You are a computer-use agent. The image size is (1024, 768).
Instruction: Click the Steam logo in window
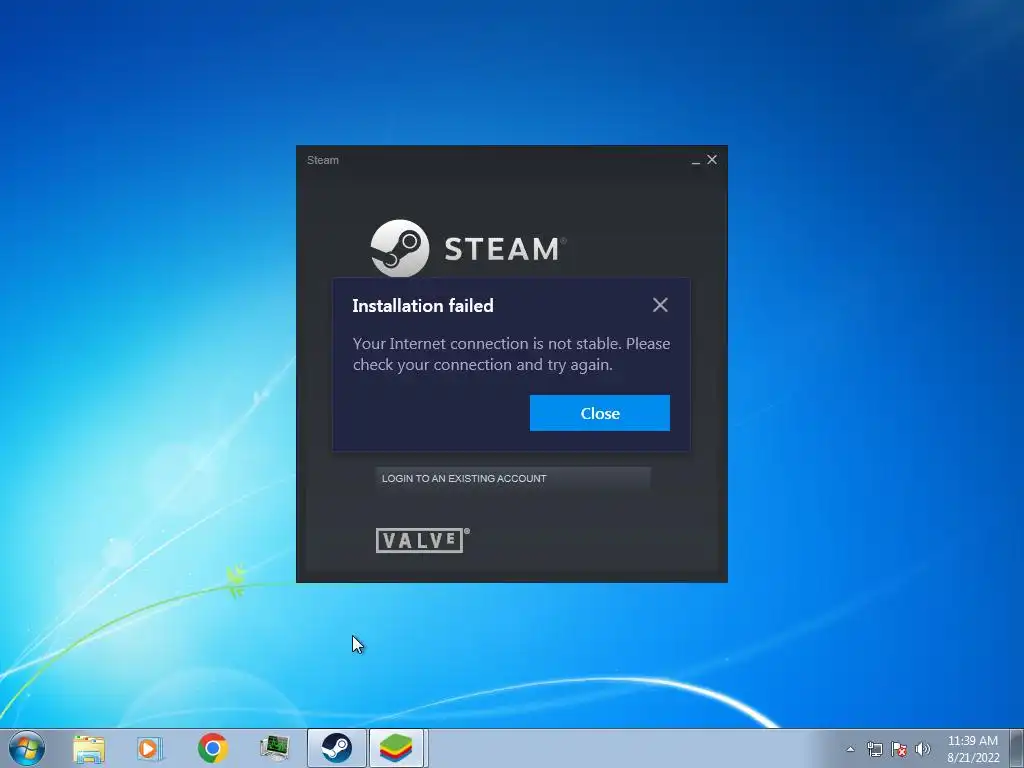point(468,248)
